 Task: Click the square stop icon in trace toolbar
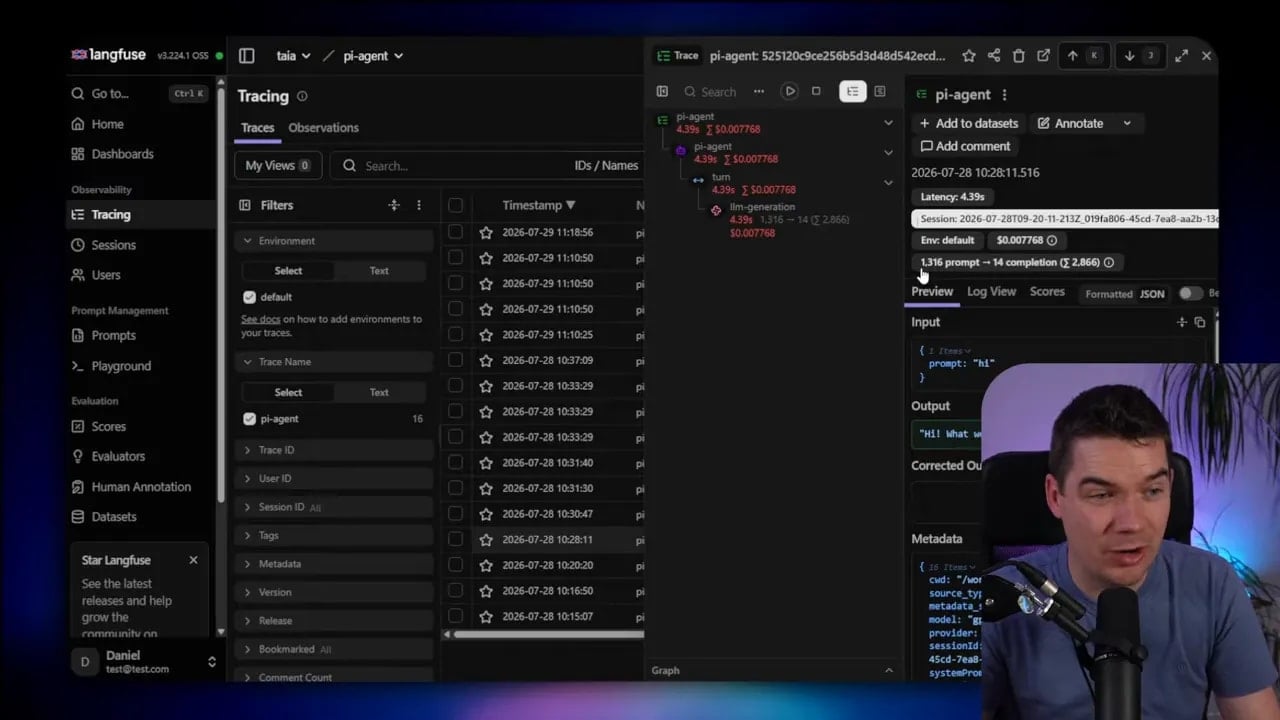[x=816, y=91]
